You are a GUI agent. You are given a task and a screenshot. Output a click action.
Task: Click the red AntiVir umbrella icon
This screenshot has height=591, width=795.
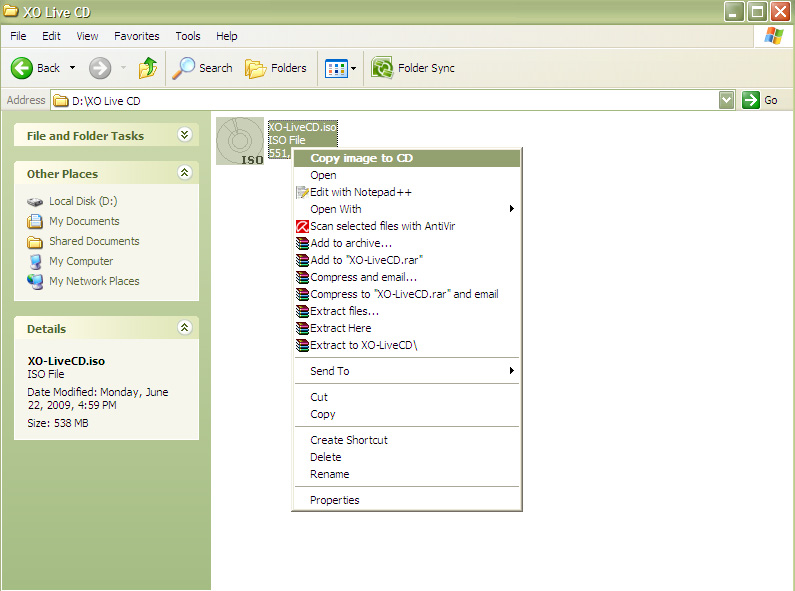(302, 227)
